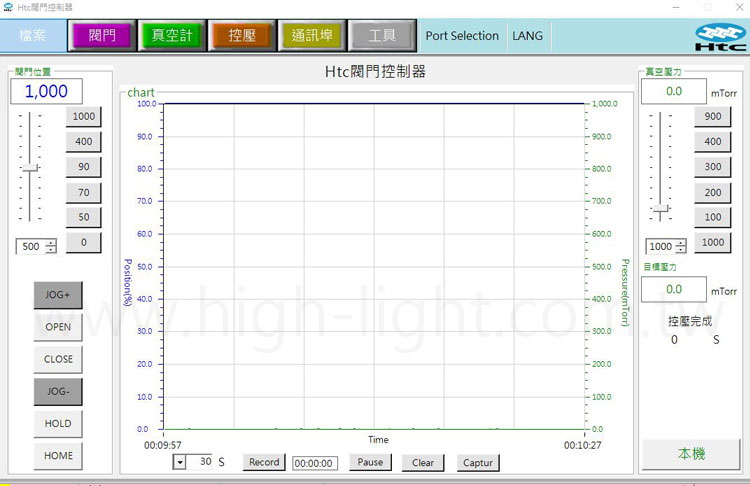Click the CLOSE valve button
The height and width of the screenshot is (486, 750).
coord(58,359)
